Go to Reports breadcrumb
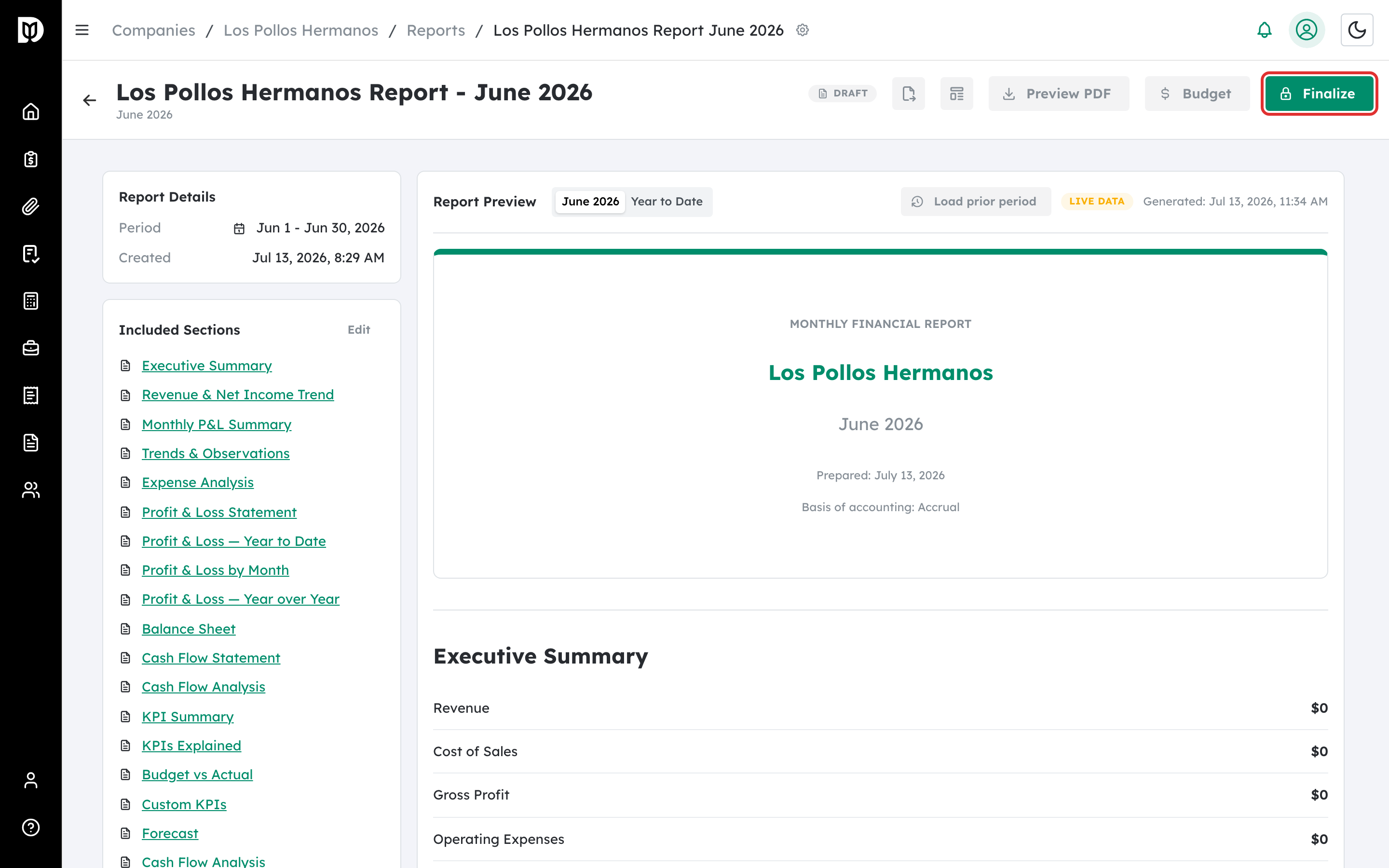This screenshot has width=1389, height=868. pos(436,30)
